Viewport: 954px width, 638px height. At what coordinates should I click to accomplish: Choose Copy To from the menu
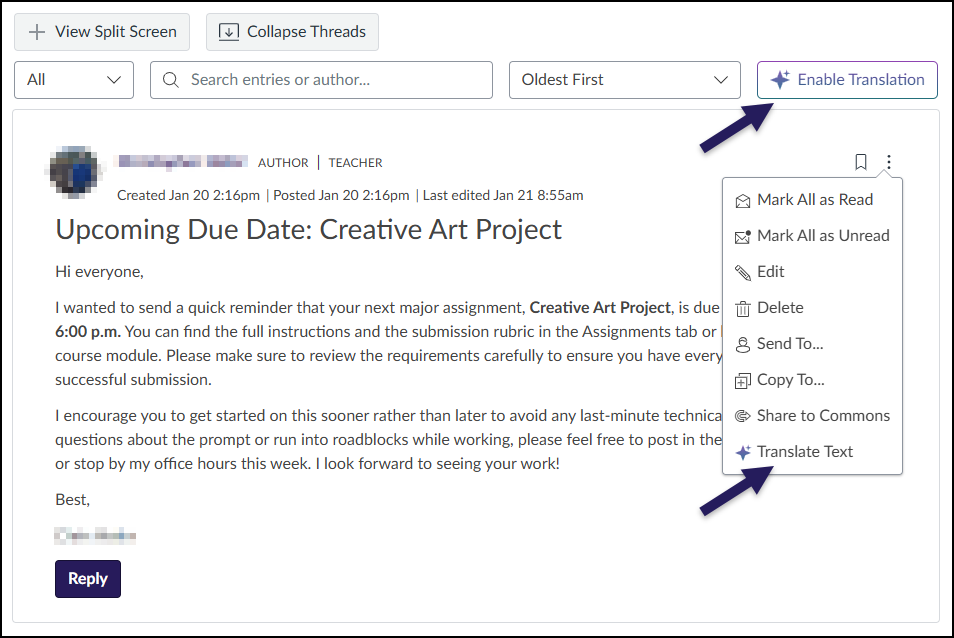coord(790,379)
